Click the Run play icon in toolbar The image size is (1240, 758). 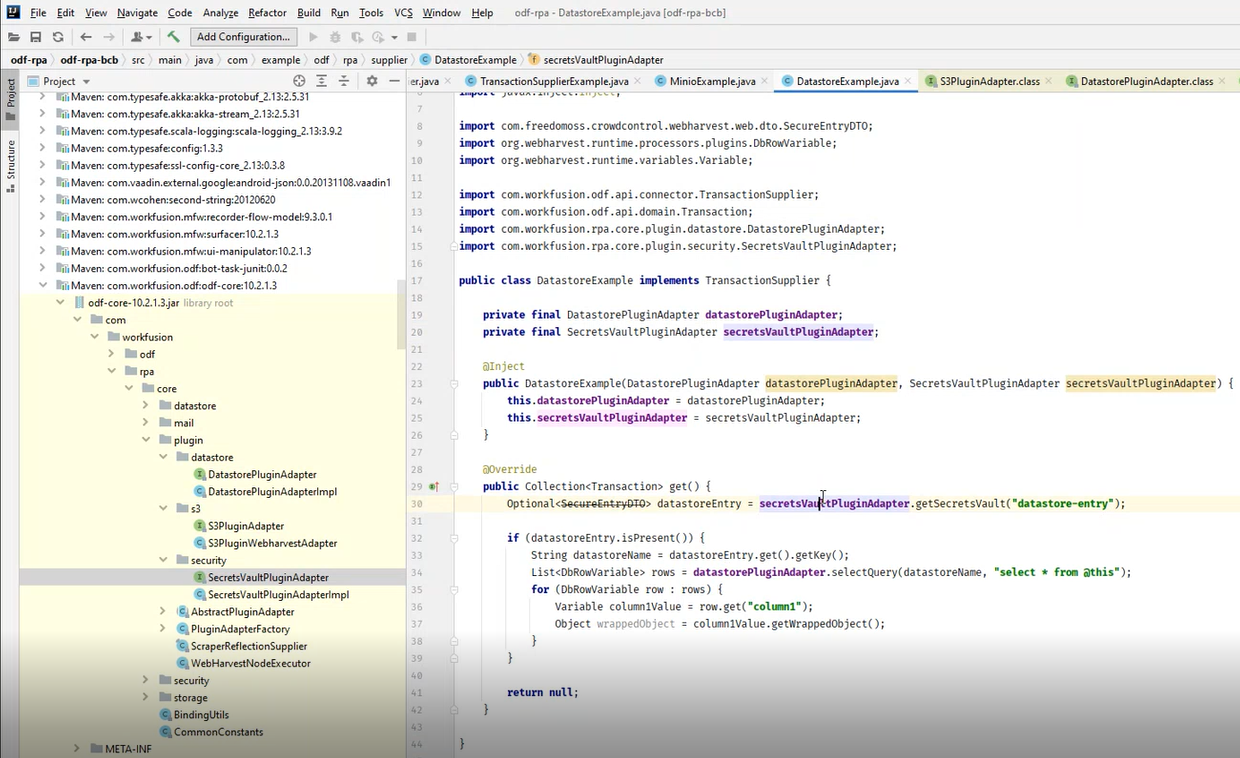(x=313, y=37)
